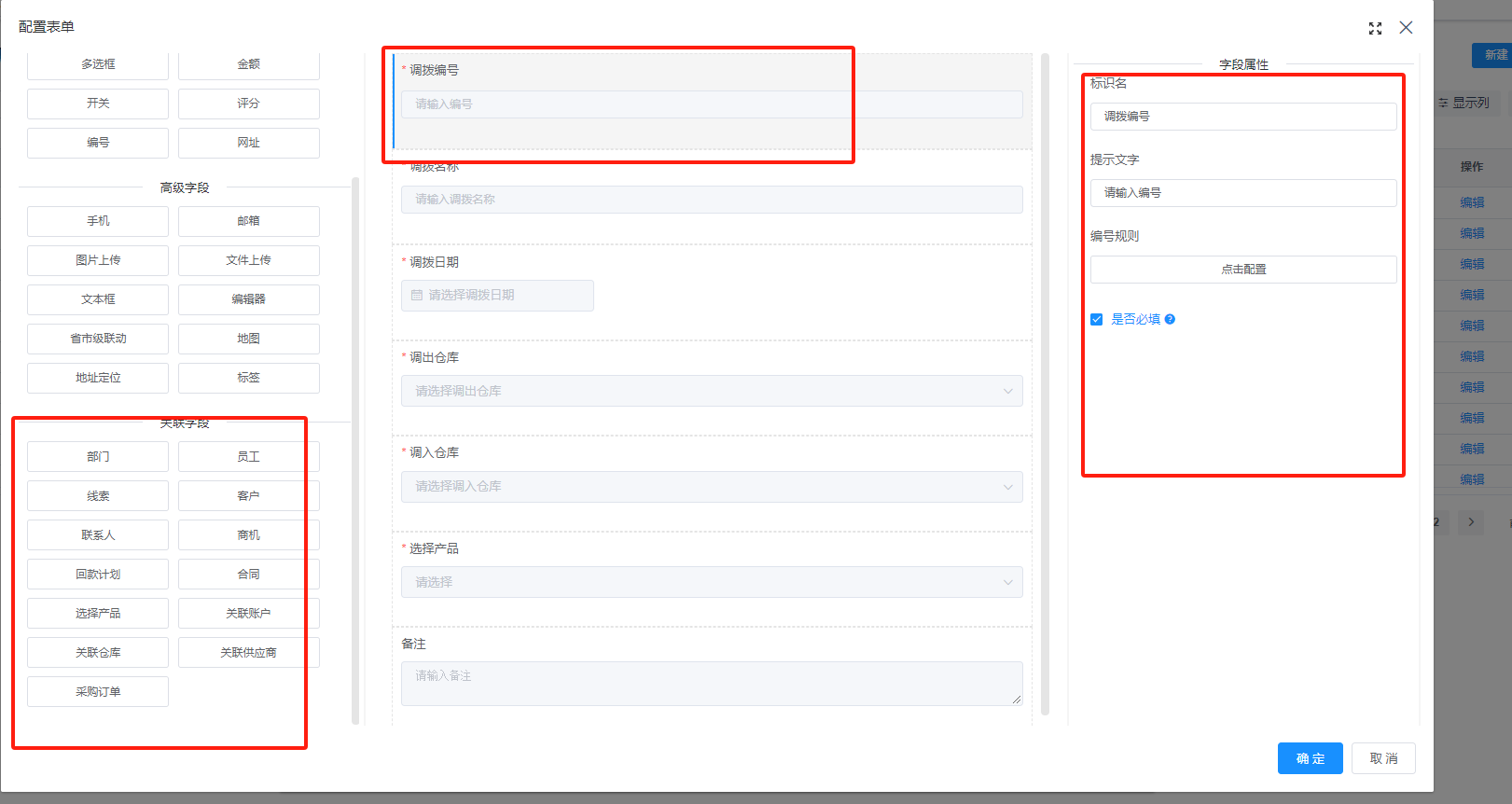Focus the 调拨编号 input in form preview
The image size is (1512, 804).
712,104
